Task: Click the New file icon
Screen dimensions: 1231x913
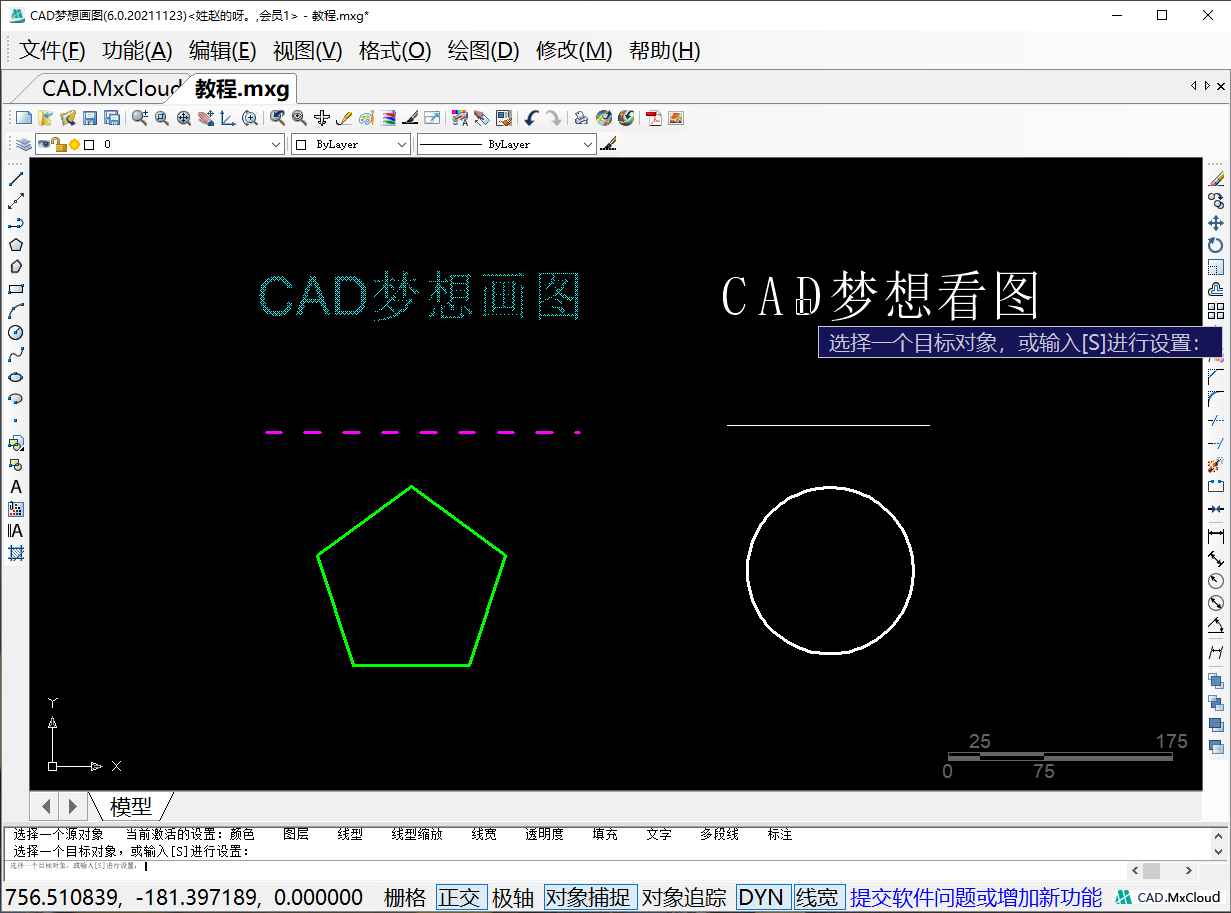Action: click(24, 118)
